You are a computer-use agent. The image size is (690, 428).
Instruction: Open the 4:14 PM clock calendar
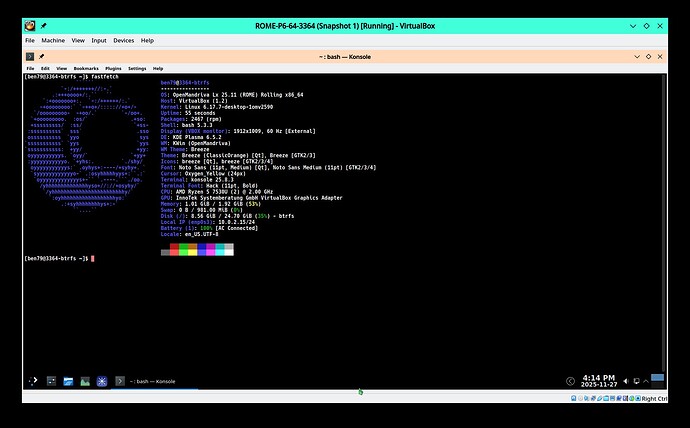tap(599, 381)
